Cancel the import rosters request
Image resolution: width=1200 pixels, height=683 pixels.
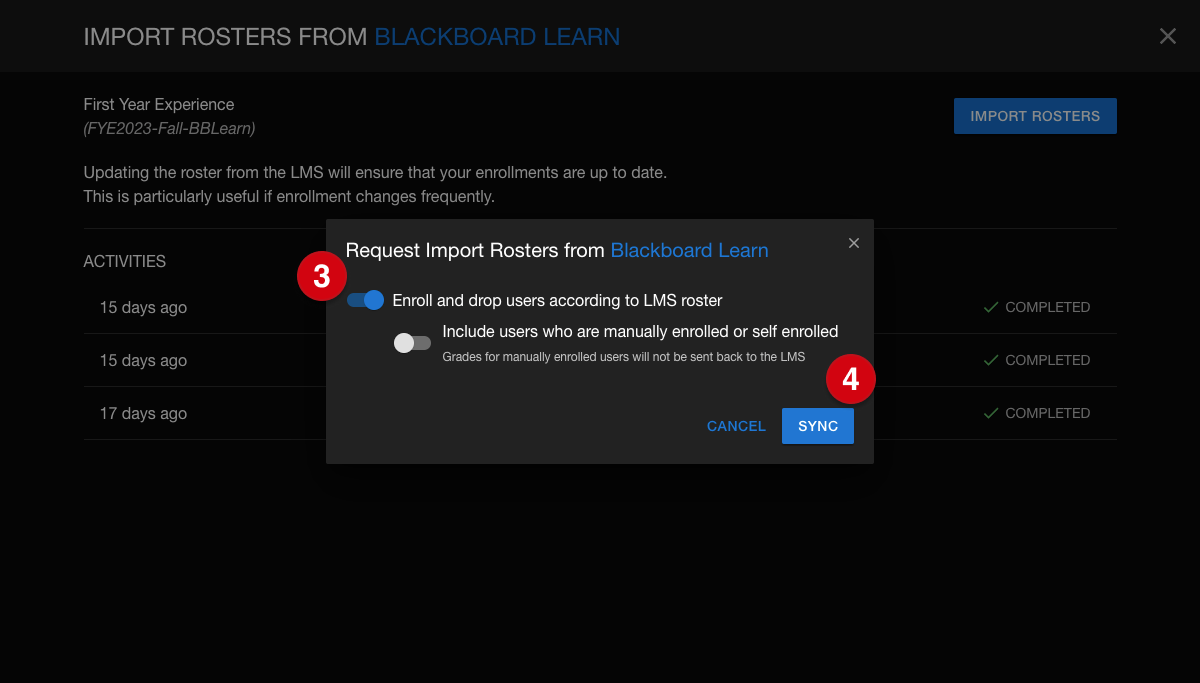click(x=736, y=426)
